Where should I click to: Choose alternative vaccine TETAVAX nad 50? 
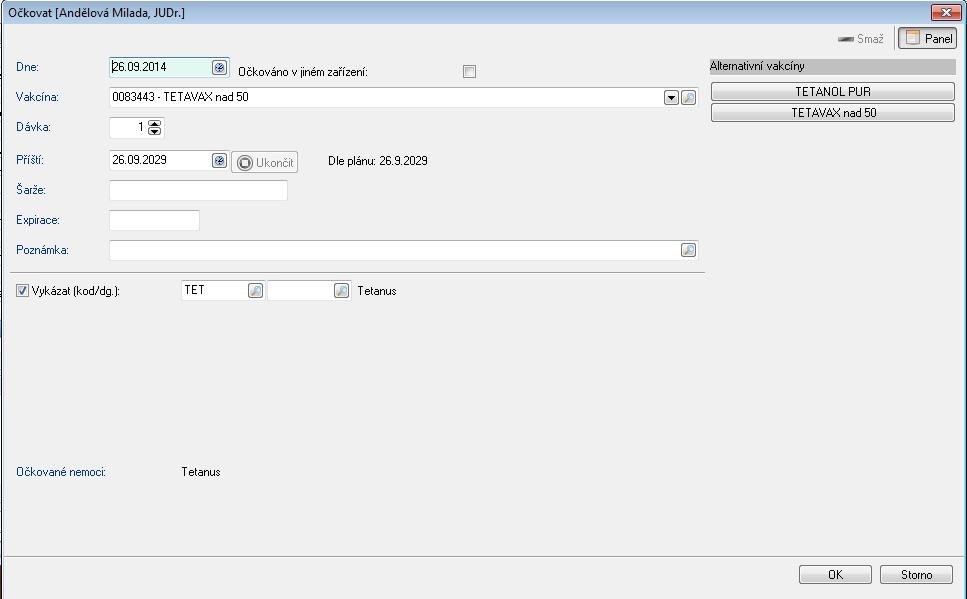tap(833, 112)
